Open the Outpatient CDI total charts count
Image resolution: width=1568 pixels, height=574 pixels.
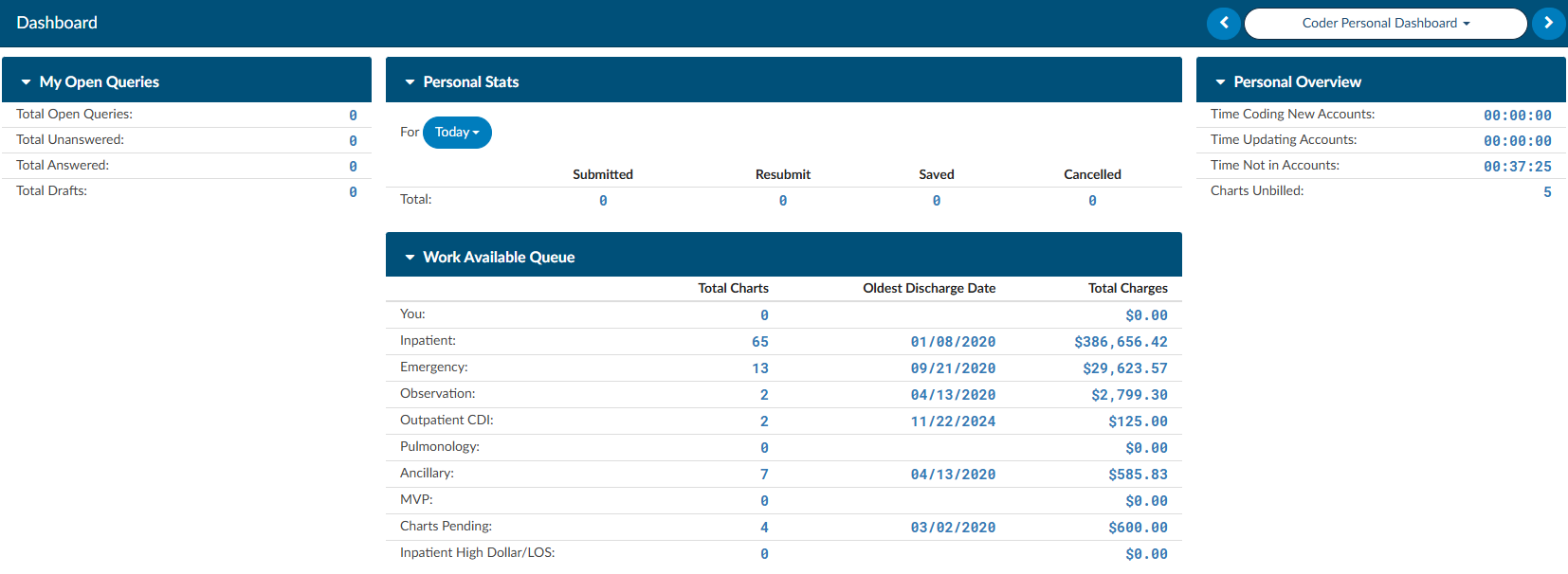click(764, 421)
